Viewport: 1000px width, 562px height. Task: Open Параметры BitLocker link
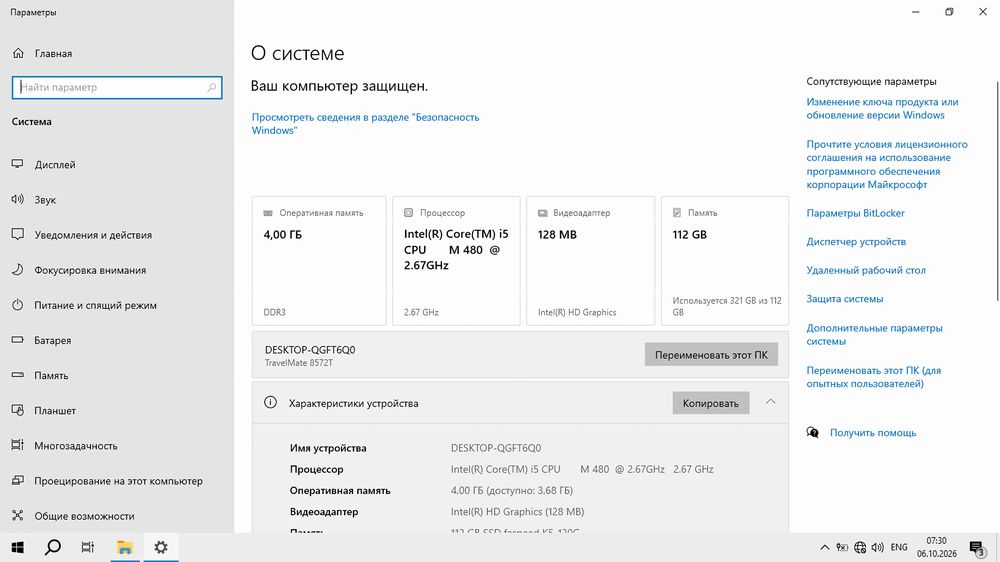click(x=855, y=213)
